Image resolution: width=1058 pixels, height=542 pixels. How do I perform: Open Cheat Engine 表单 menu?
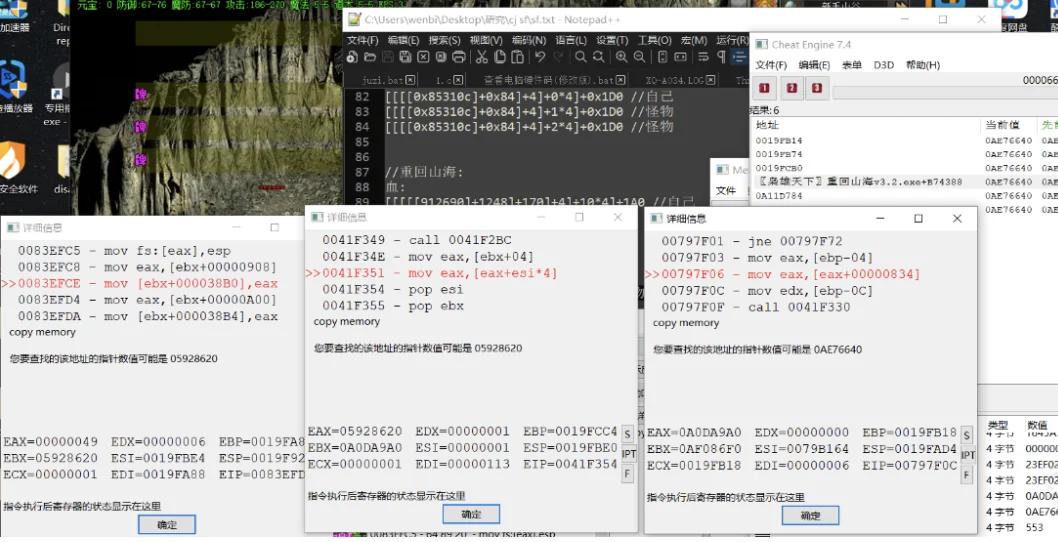coord(852,65)
